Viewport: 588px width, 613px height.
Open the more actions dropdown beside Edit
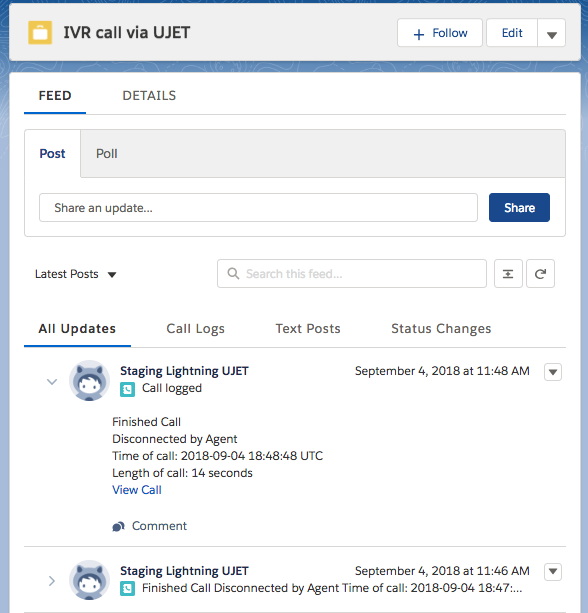tap(551, 33)
